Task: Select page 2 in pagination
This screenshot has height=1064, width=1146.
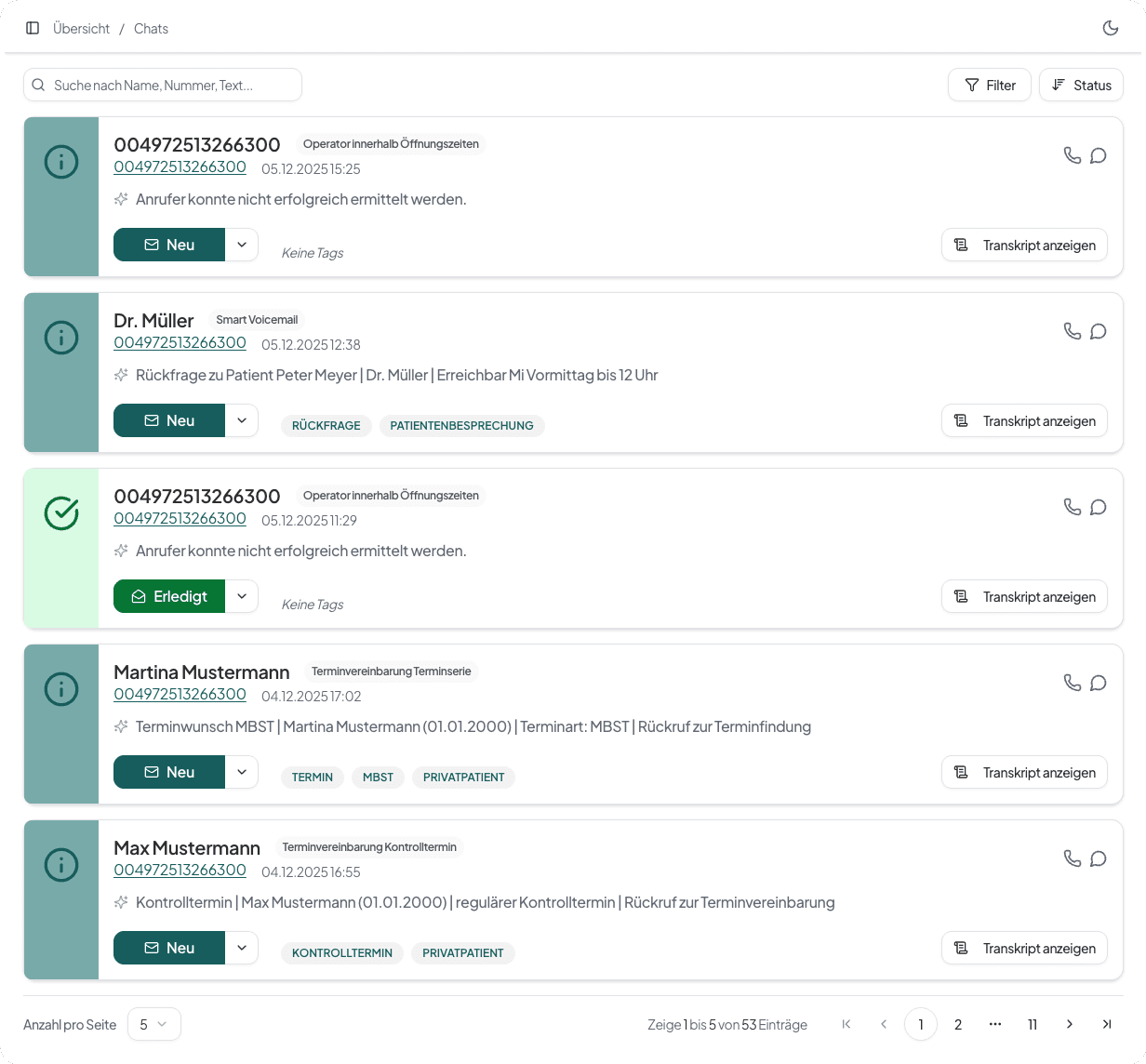Action: pos(957,1024)
